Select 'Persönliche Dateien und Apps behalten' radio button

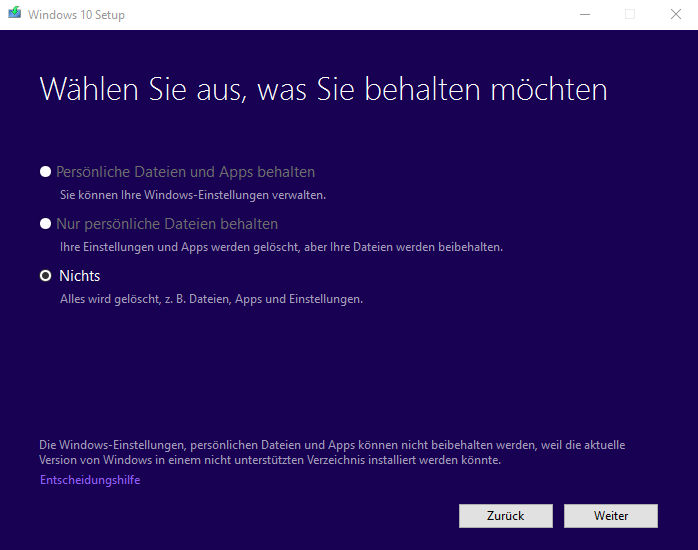click(45, 172)
